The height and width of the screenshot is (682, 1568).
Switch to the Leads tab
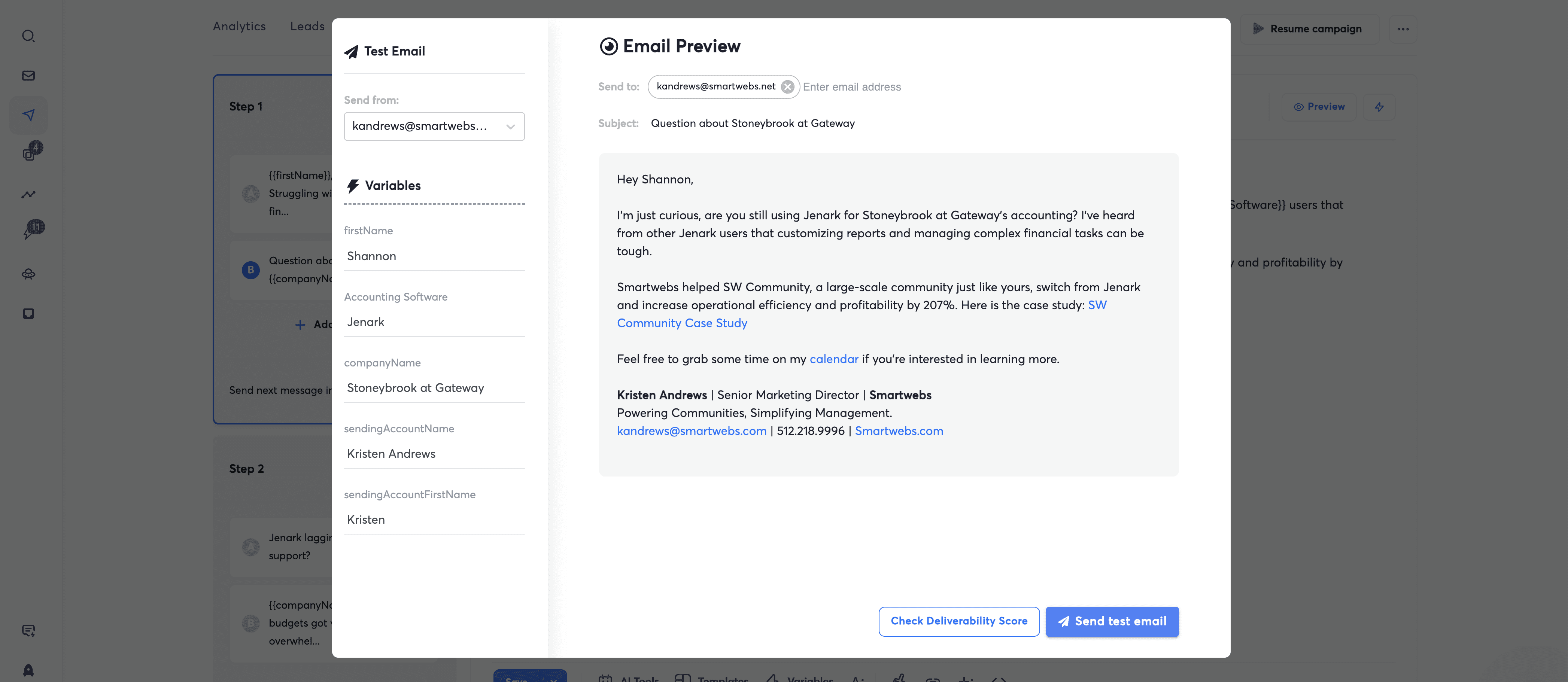pos(307,26)
